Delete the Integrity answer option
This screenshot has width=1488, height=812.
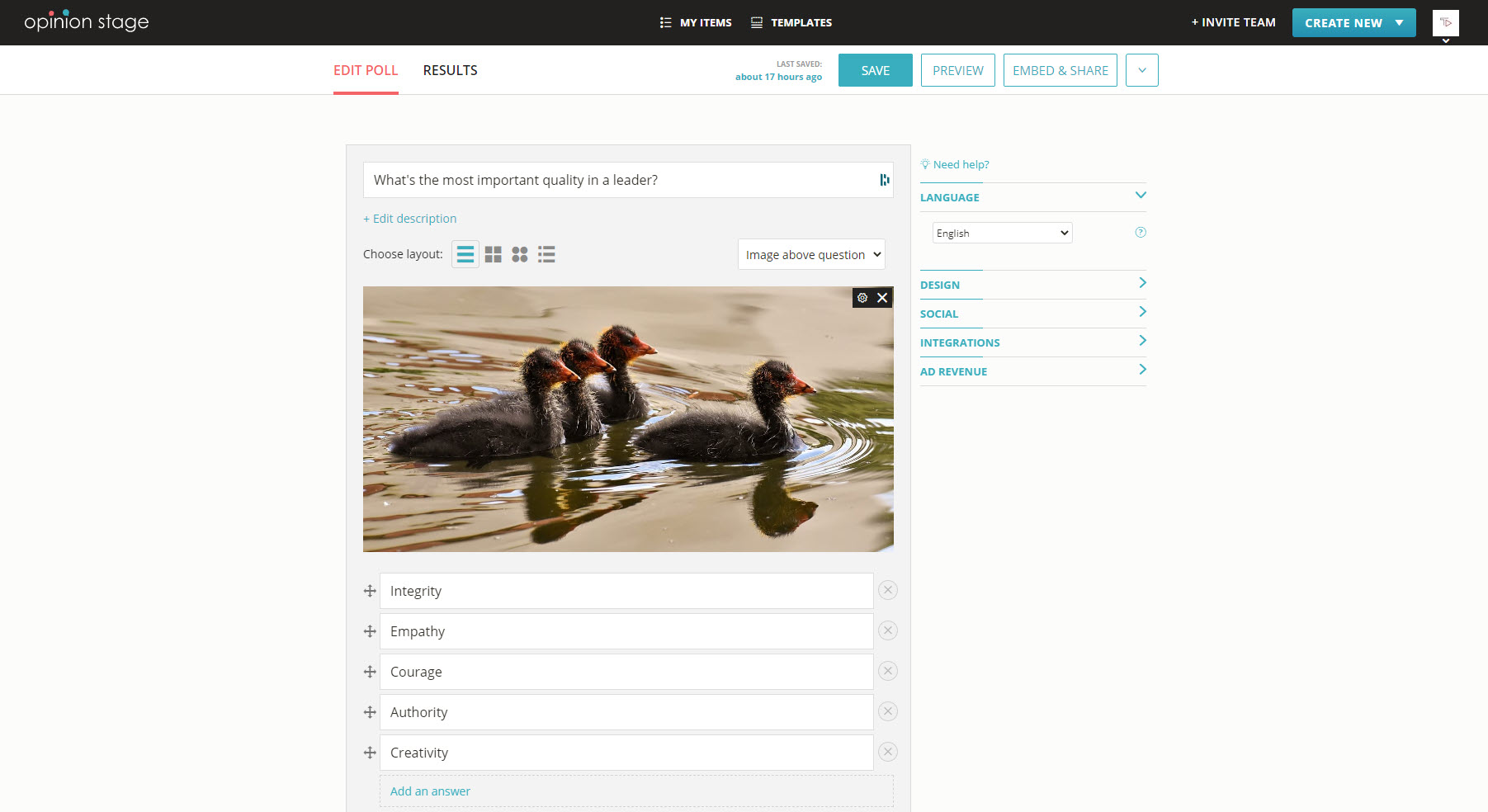tap(887, 590)
